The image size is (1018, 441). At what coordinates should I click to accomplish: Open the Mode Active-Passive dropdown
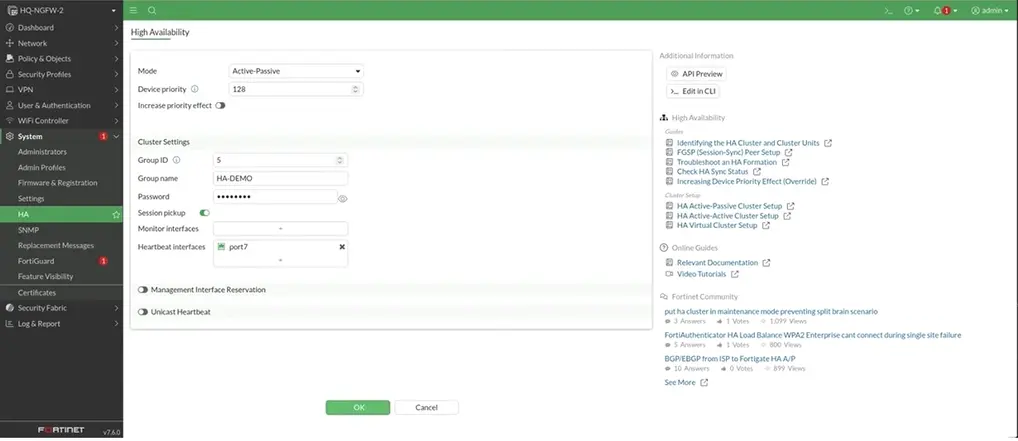pos(296,71)
